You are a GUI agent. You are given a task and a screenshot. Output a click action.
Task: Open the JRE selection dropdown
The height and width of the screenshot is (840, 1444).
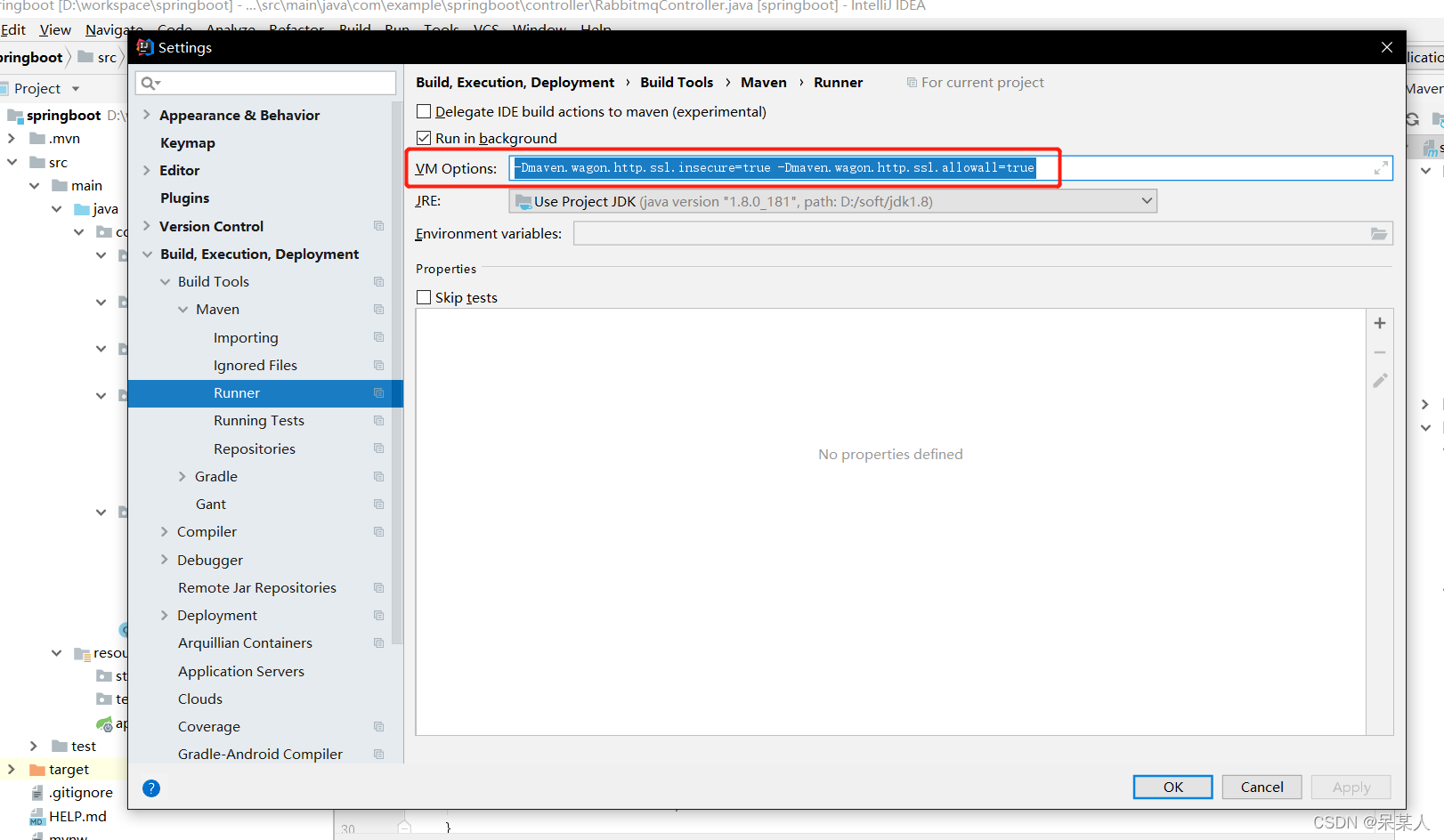1147,200
